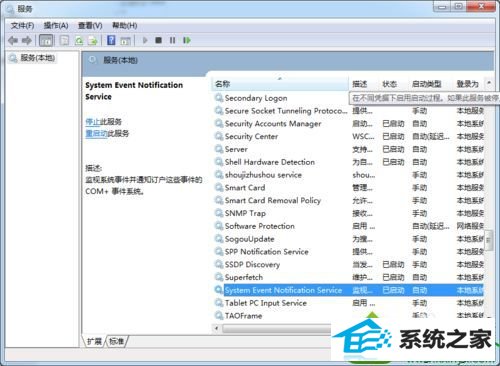The image size is (500, 366).
Task: Click the Smart Card service gear icon
Action: point(219,188)
